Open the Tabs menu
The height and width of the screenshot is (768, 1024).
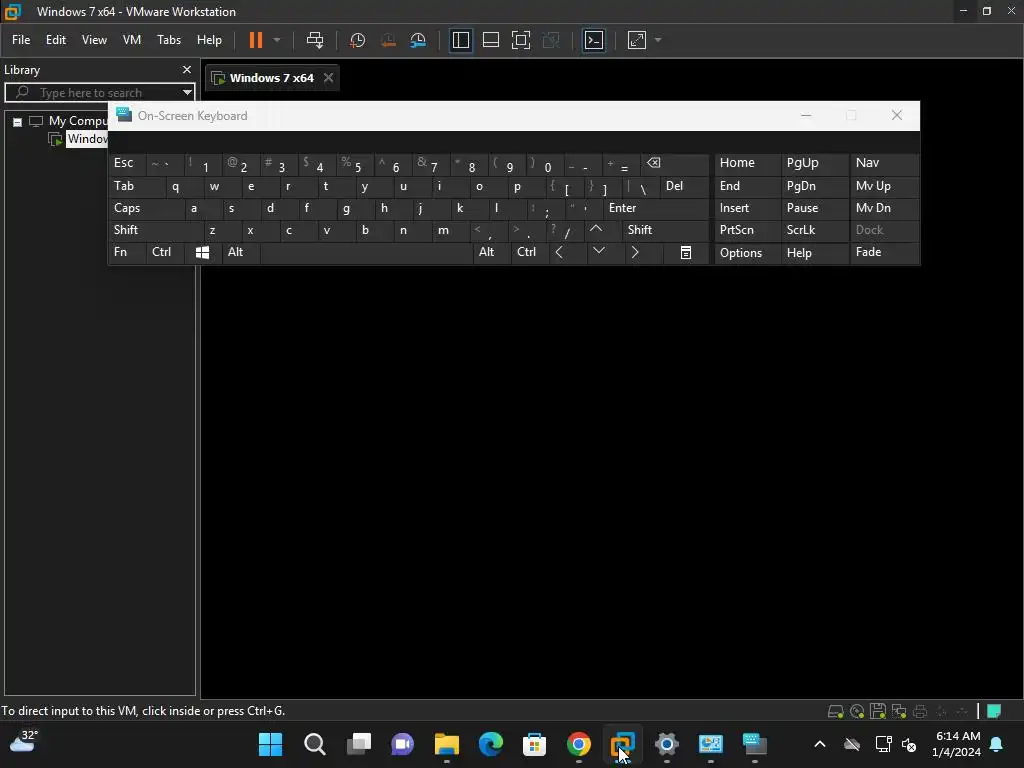[169, 40]
